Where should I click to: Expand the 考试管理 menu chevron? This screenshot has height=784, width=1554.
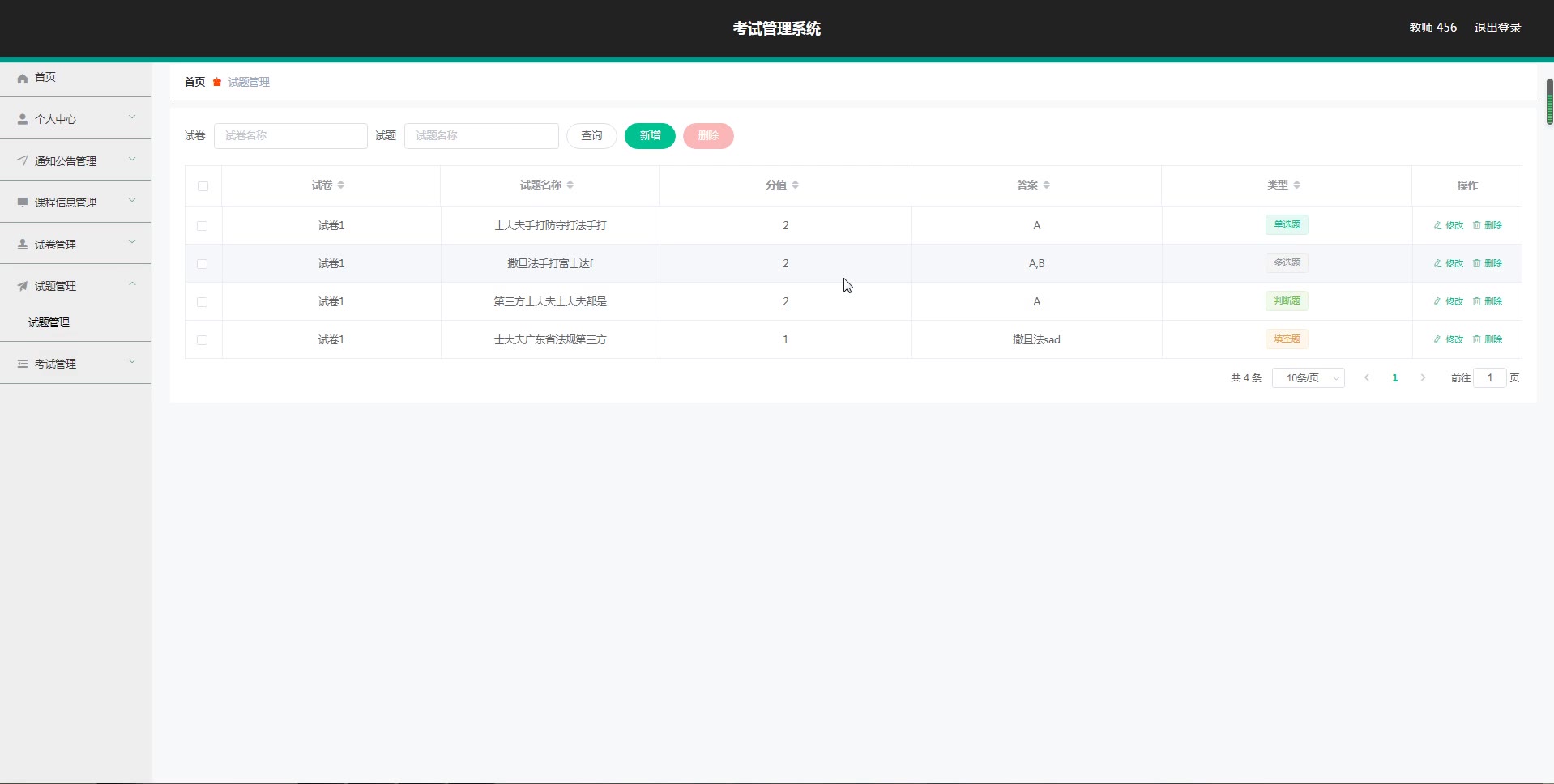pos(132,362)
